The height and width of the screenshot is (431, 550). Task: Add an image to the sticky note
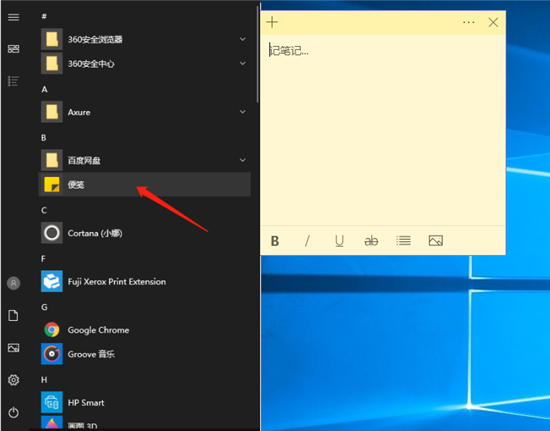(436, 241)
